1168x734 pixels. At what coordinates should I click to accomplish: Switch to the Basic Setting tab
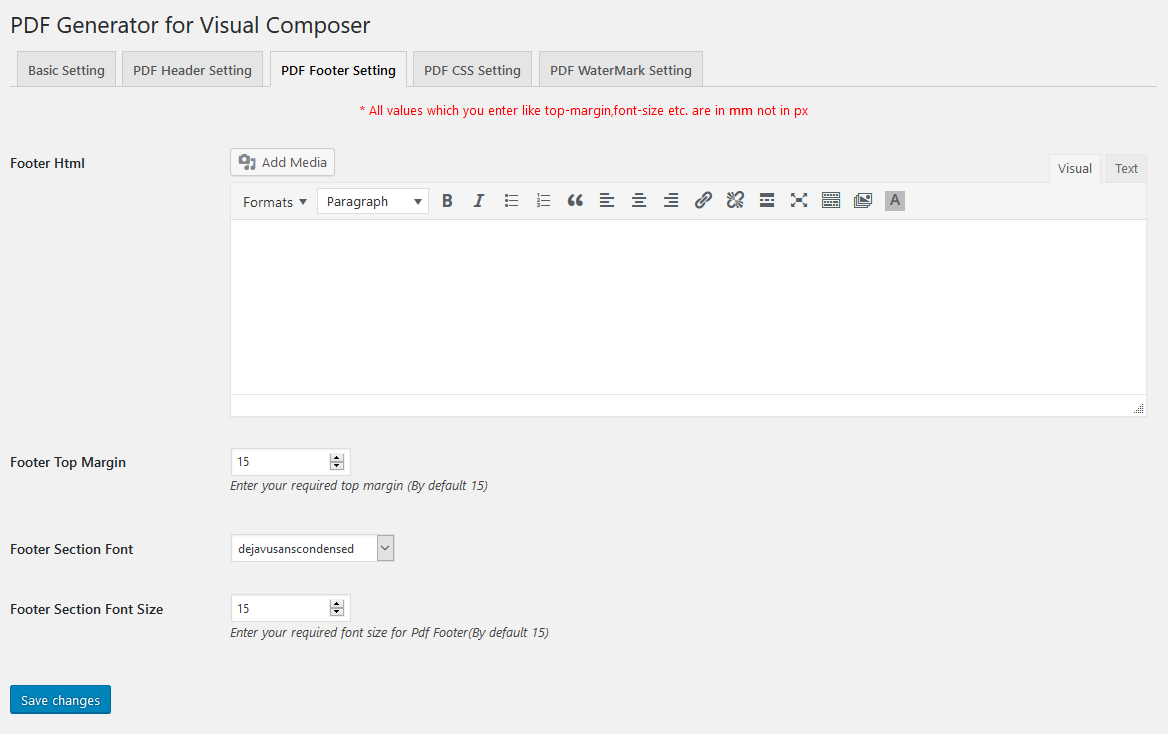point(66,70)
